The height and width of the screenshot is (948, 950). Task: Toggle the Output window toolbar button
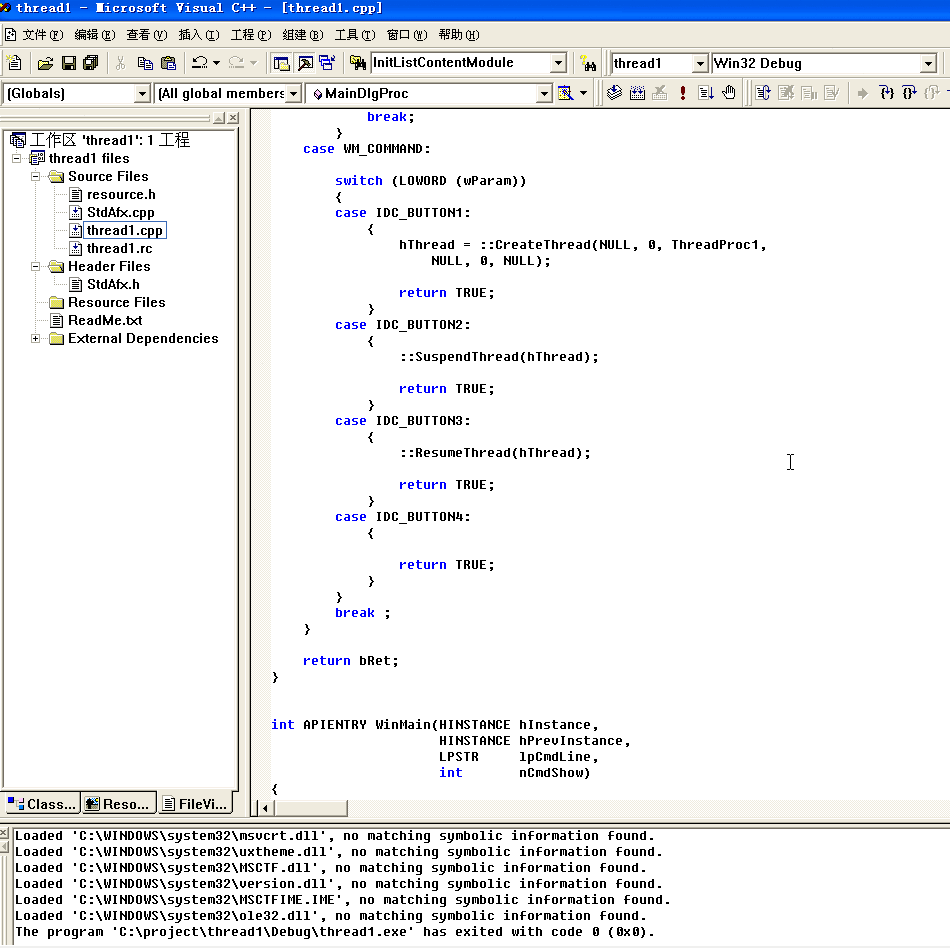click(305, 63)
